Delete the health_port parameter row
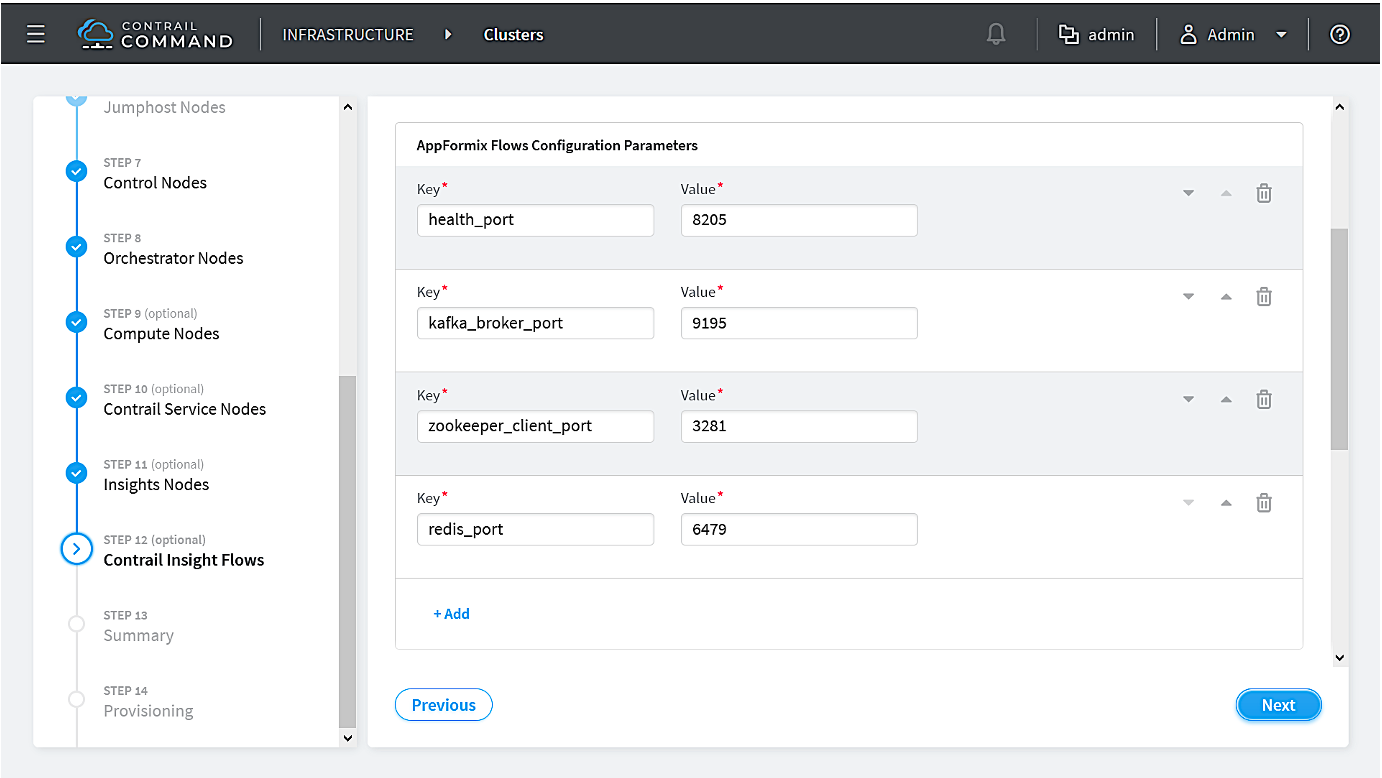 1264,193
